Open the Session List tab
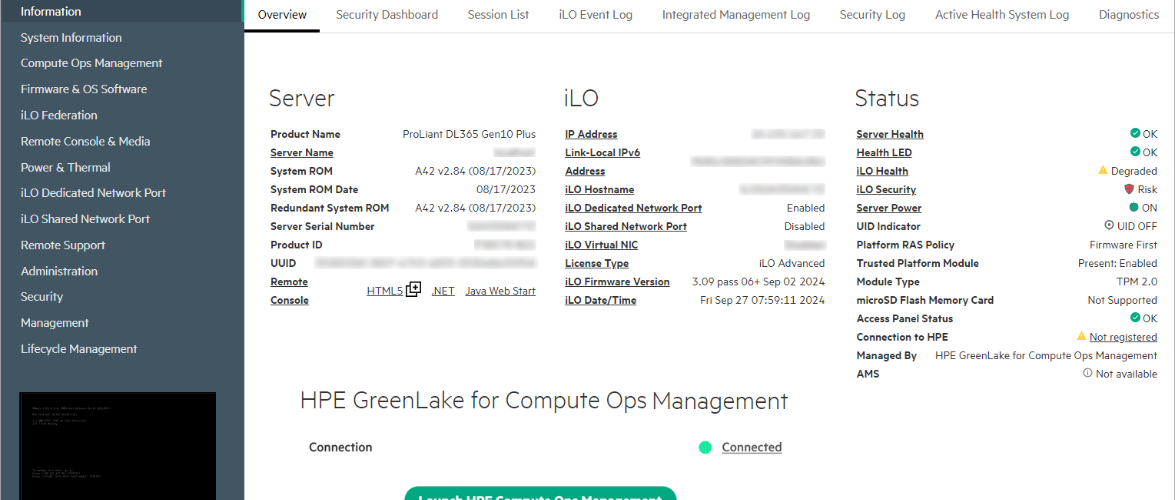The width and height of the screenshot is (1175, 500). (x=498, y=15)
